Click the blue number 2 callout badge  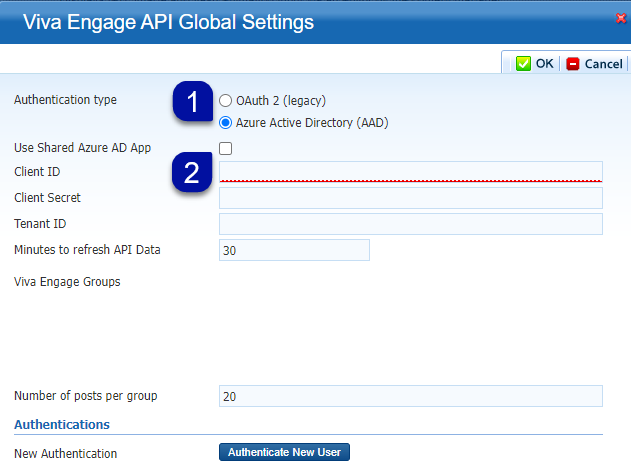(192, 172)
